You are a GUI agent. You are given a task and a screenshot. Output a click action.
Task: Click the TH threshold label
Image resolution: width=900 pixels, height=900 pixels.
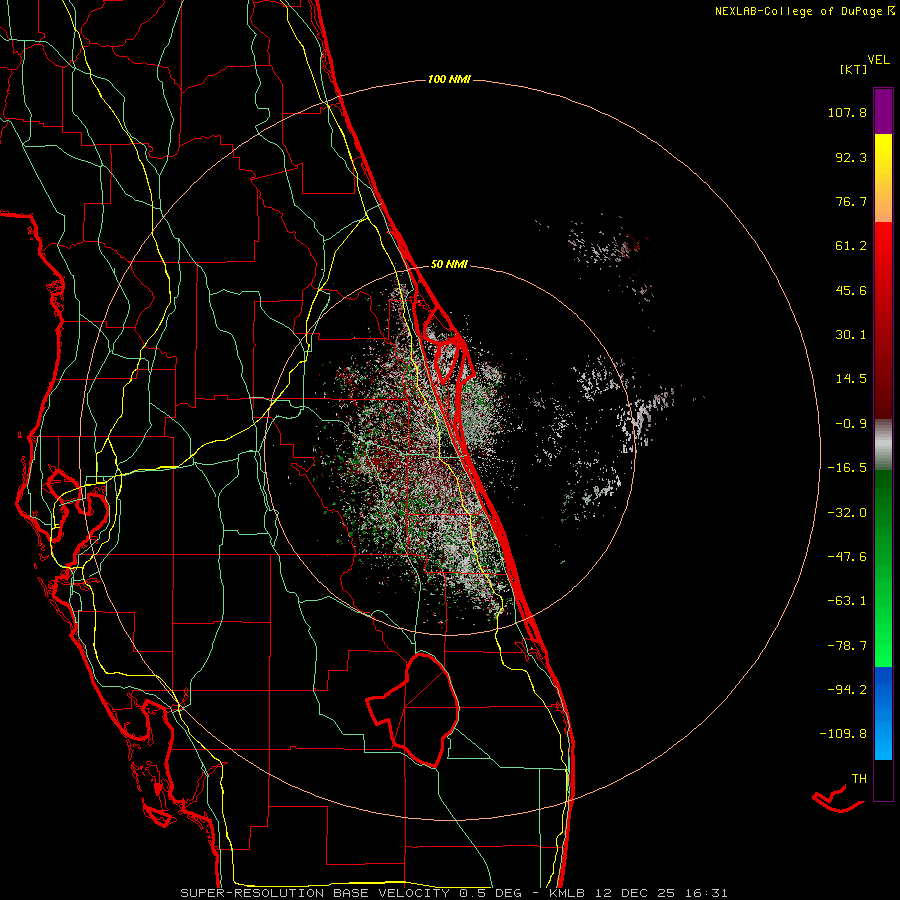859,778
